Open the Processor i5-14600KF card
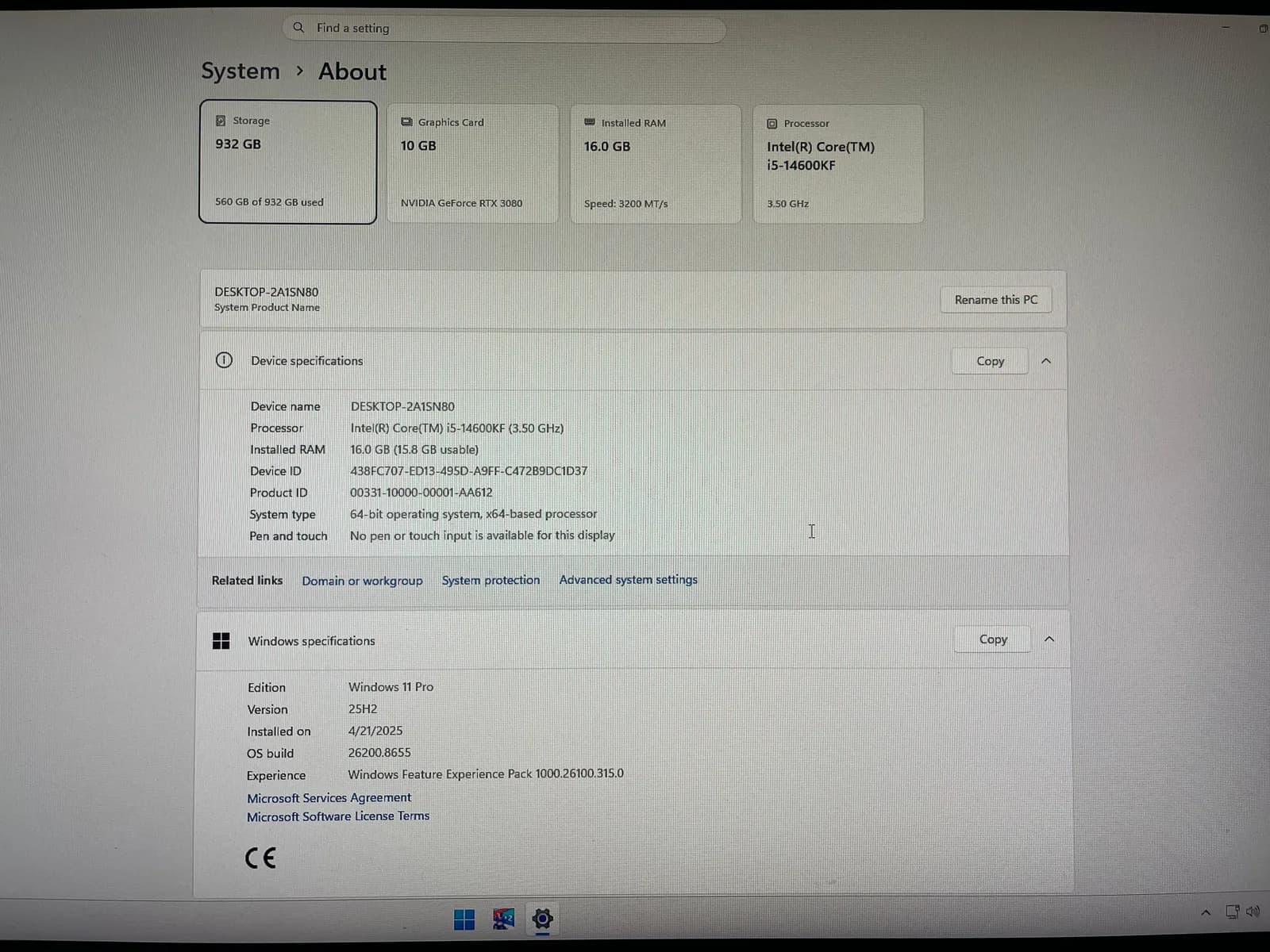This screenshot has width=1270, height=952. tap(838, 164)
